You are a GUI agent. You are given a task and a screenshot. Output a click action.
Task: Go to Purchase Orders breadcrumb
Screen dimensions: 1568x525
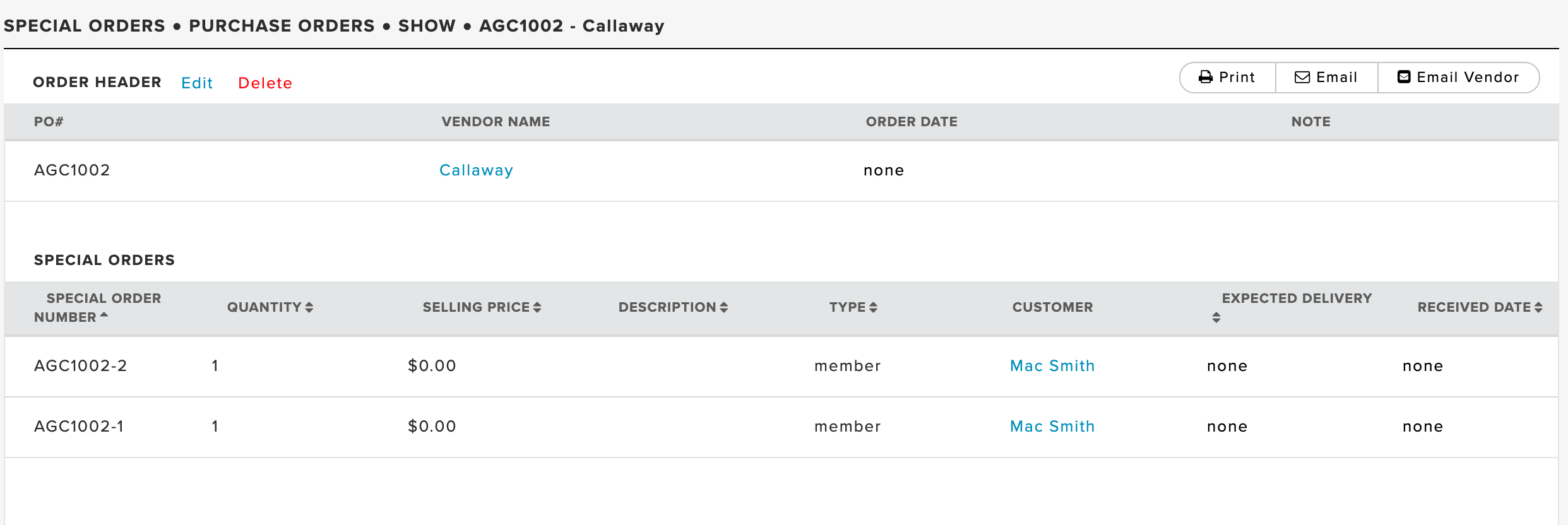[x=282, y=26]
